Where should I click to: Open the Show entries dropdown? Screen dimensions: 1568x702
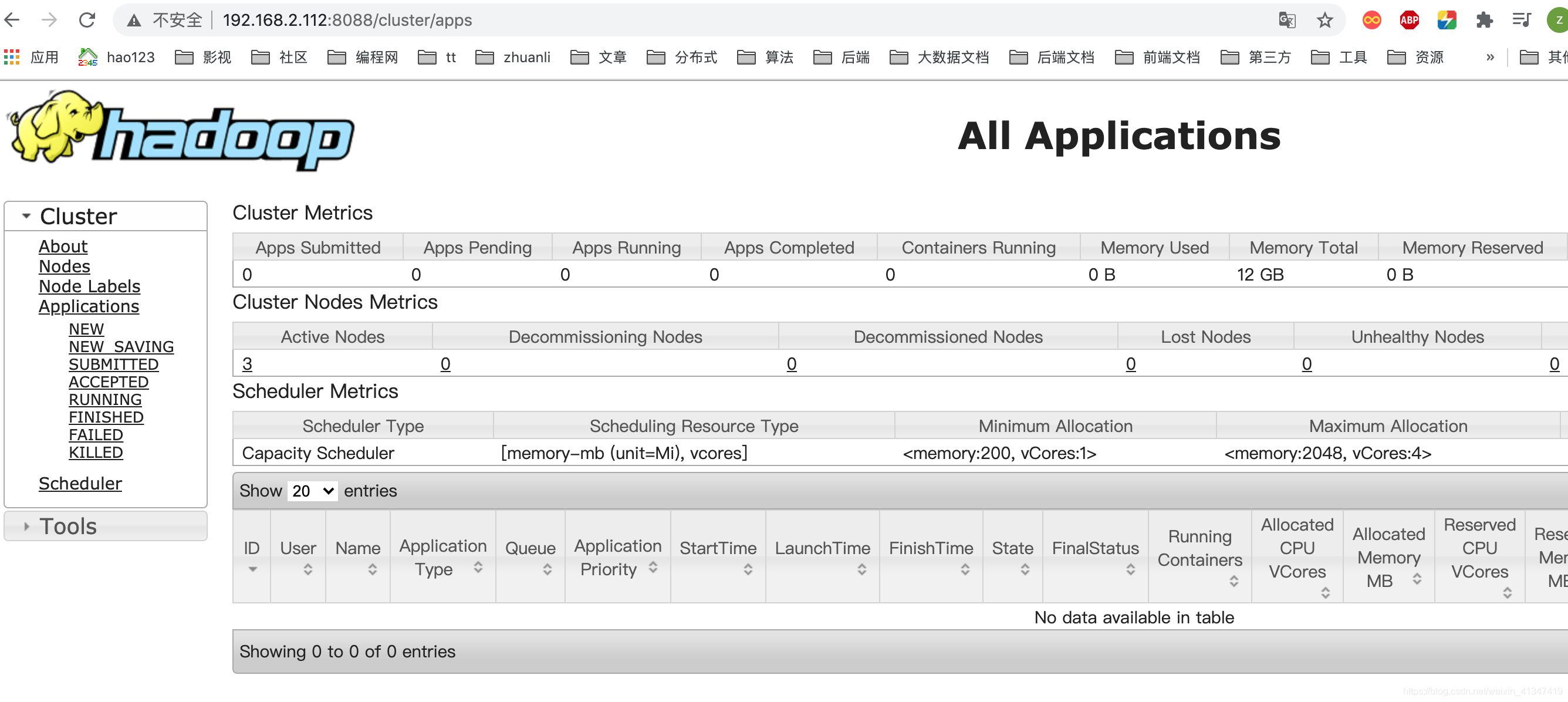point(311,490)
